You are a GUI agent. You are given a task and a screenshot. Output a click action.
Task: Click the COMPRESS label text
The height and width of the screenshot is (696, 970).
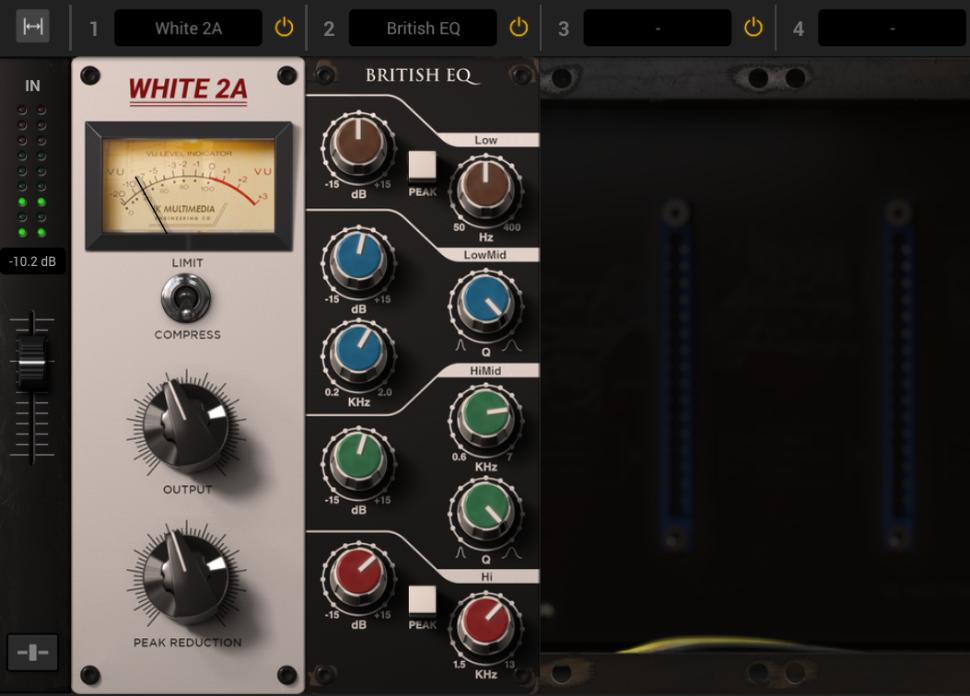187,335
